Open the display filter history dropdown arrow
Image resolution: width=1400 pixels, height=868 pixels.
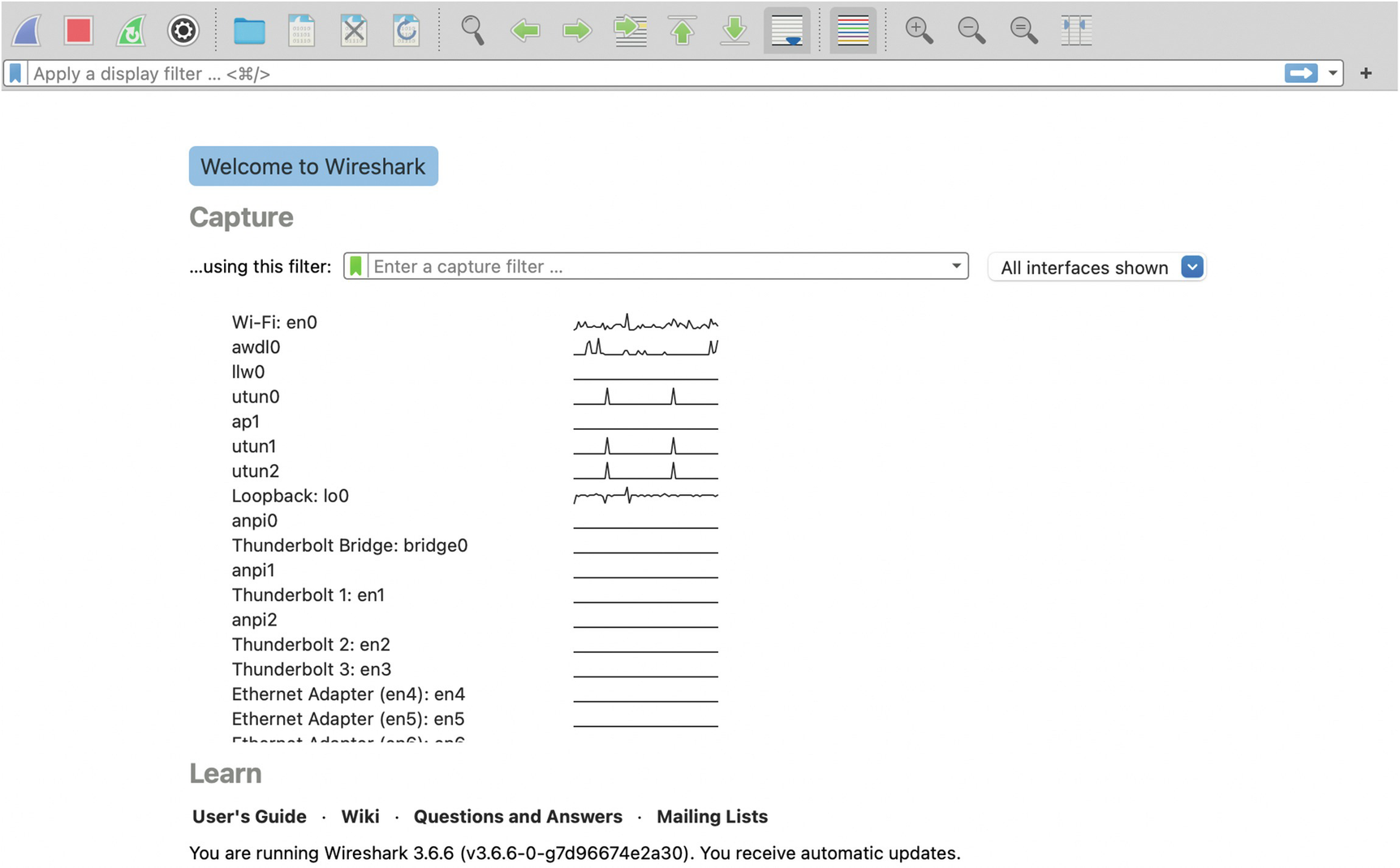(1333, 74)
